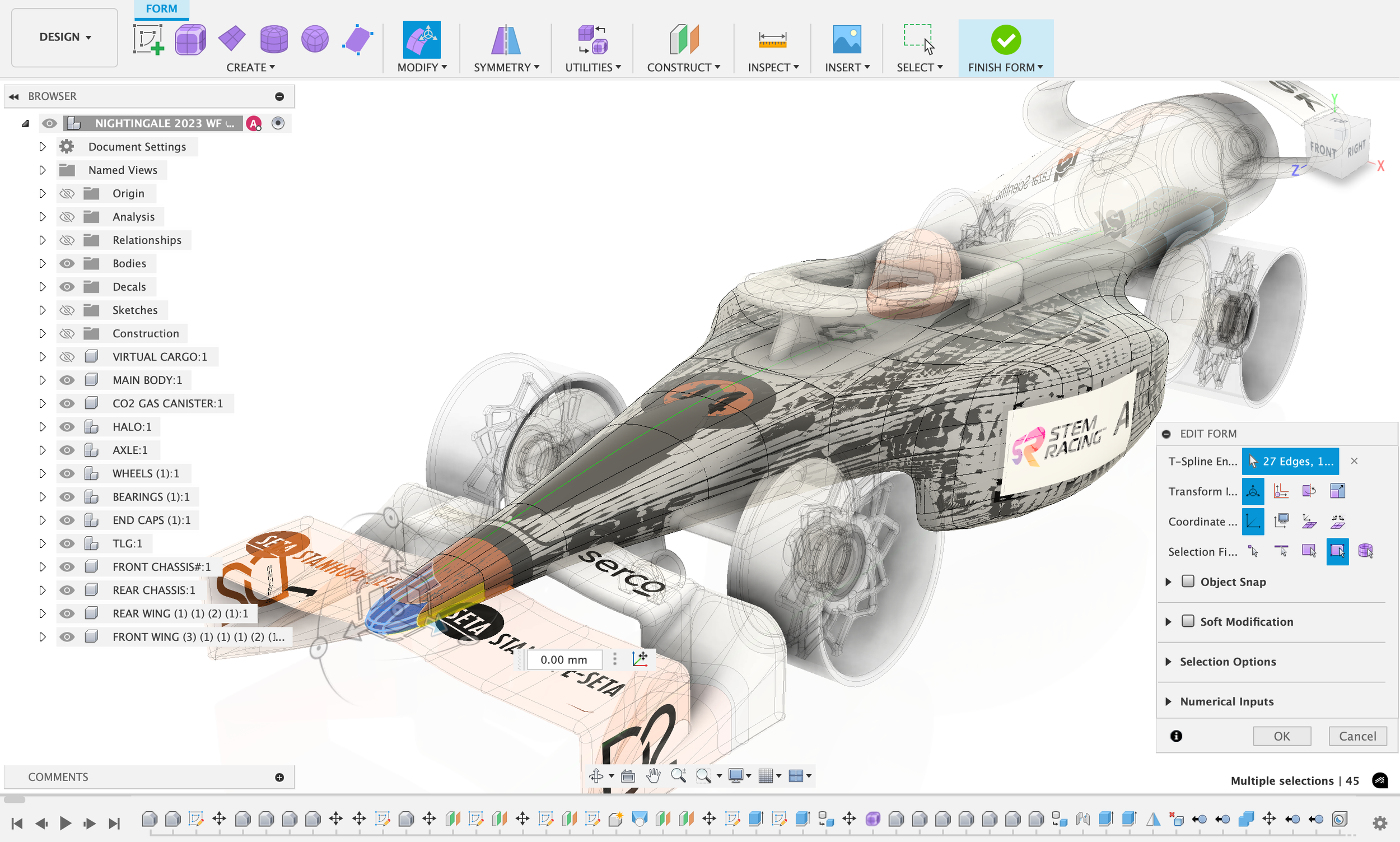
Task: Select the Create Box form tool
Action: coord(190,40)
